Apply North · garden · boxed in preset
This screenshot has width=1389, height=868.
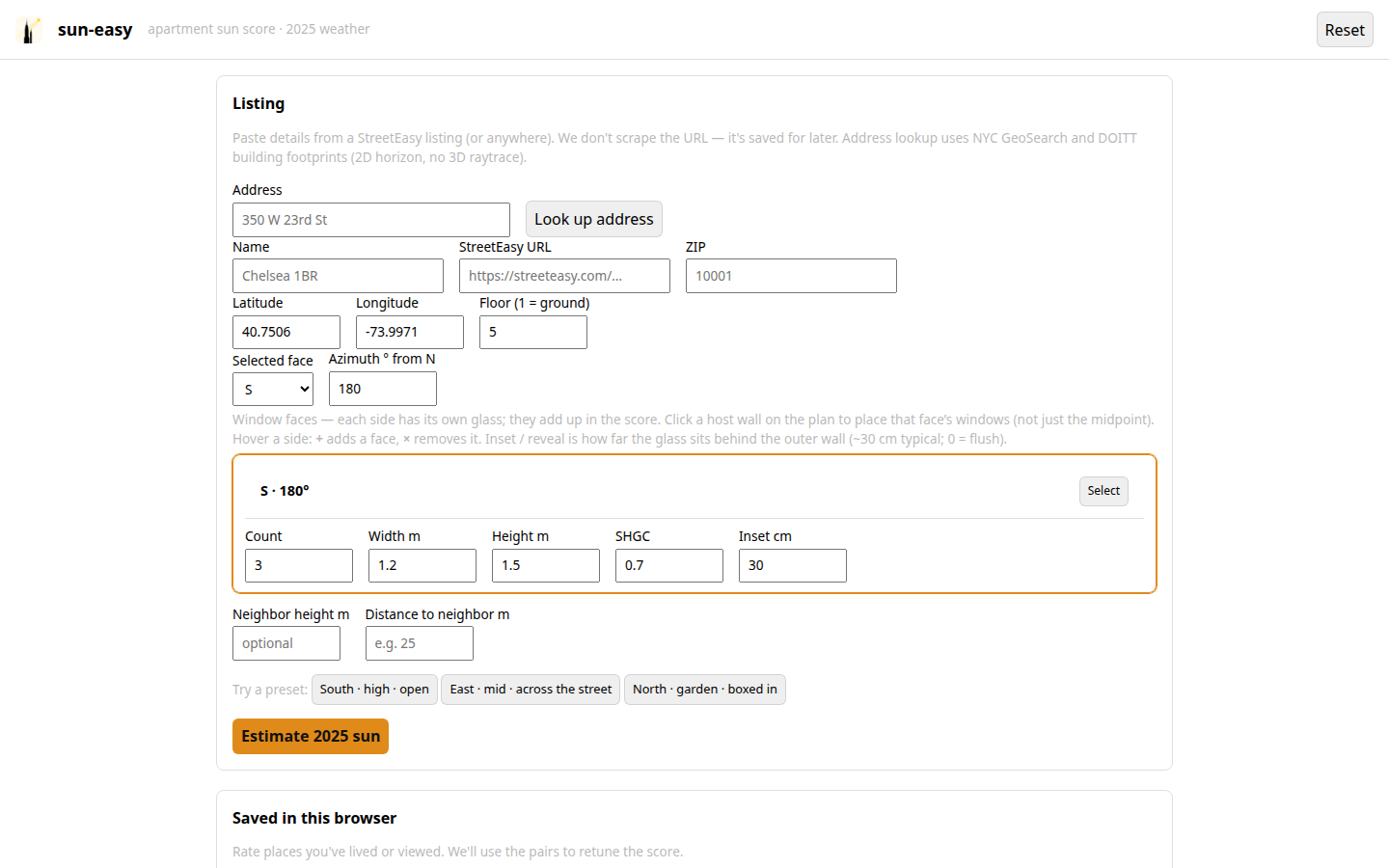(705, 690)
